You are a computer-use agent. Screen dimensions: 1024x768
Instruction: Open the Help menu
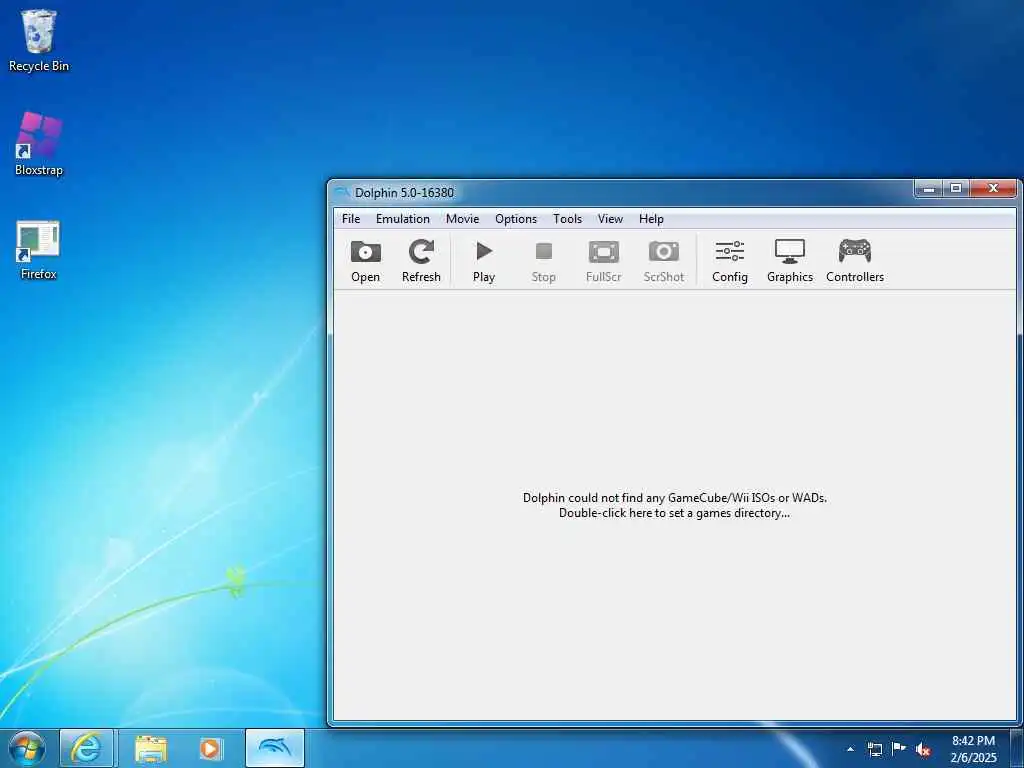pyautogui.click(x=651, y=219)
